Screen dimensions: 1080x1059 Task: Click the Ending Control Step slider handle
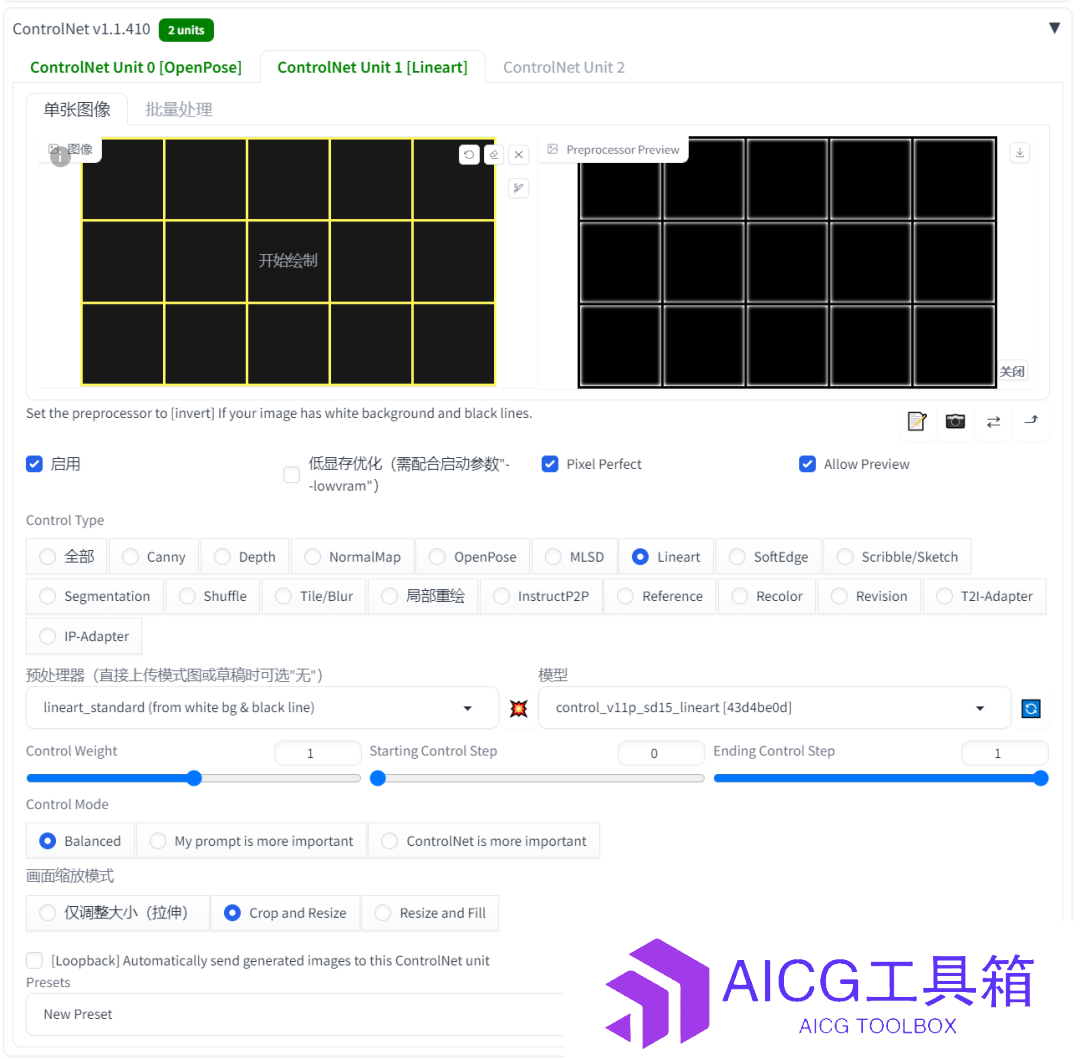tap(1041, 778)
